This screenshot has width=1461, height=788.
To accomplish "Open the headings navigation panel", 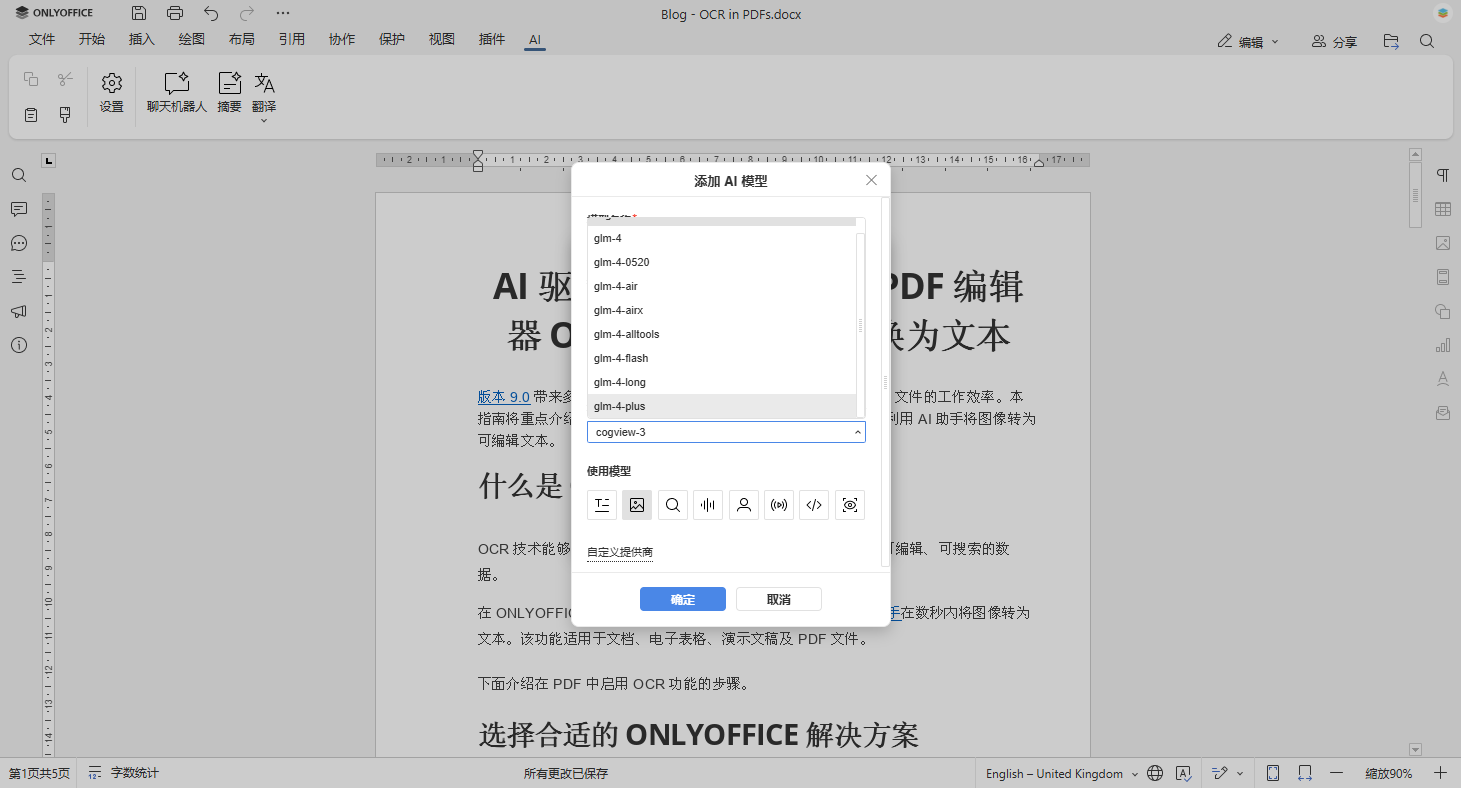I will [x=18, y=277].
